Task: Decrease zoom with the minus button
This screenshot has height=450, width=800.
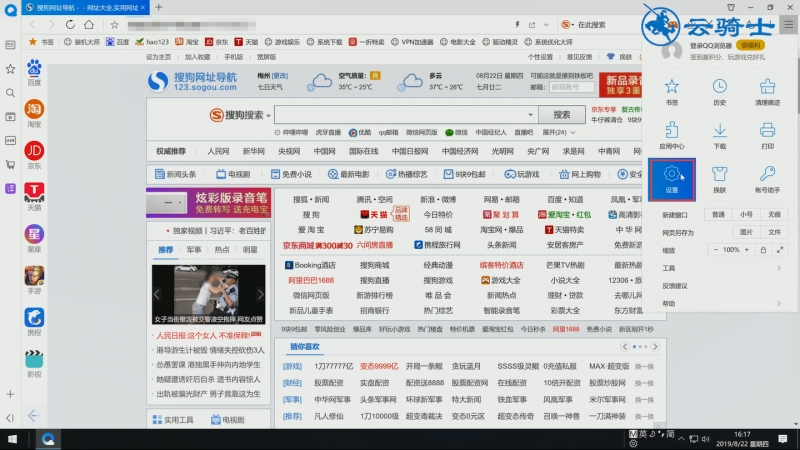Action: 716,249
